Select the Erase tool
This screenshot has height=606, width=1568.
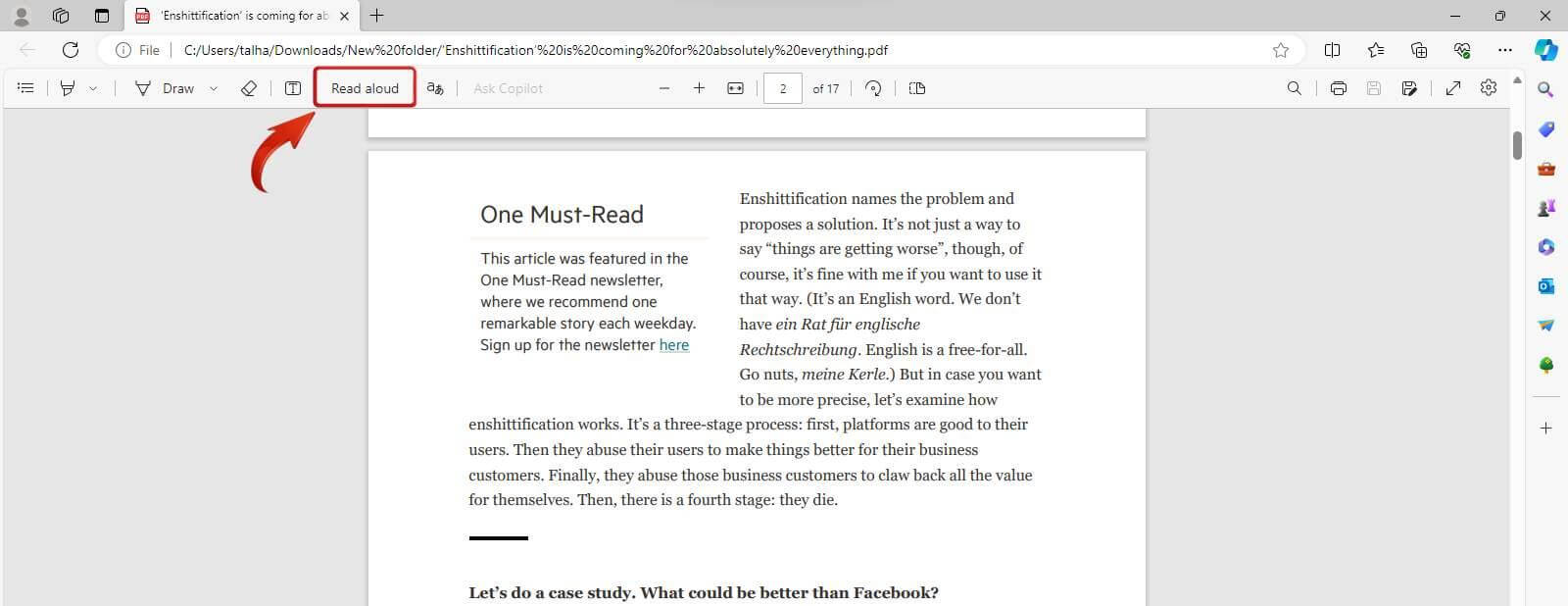tap(249, 88)
